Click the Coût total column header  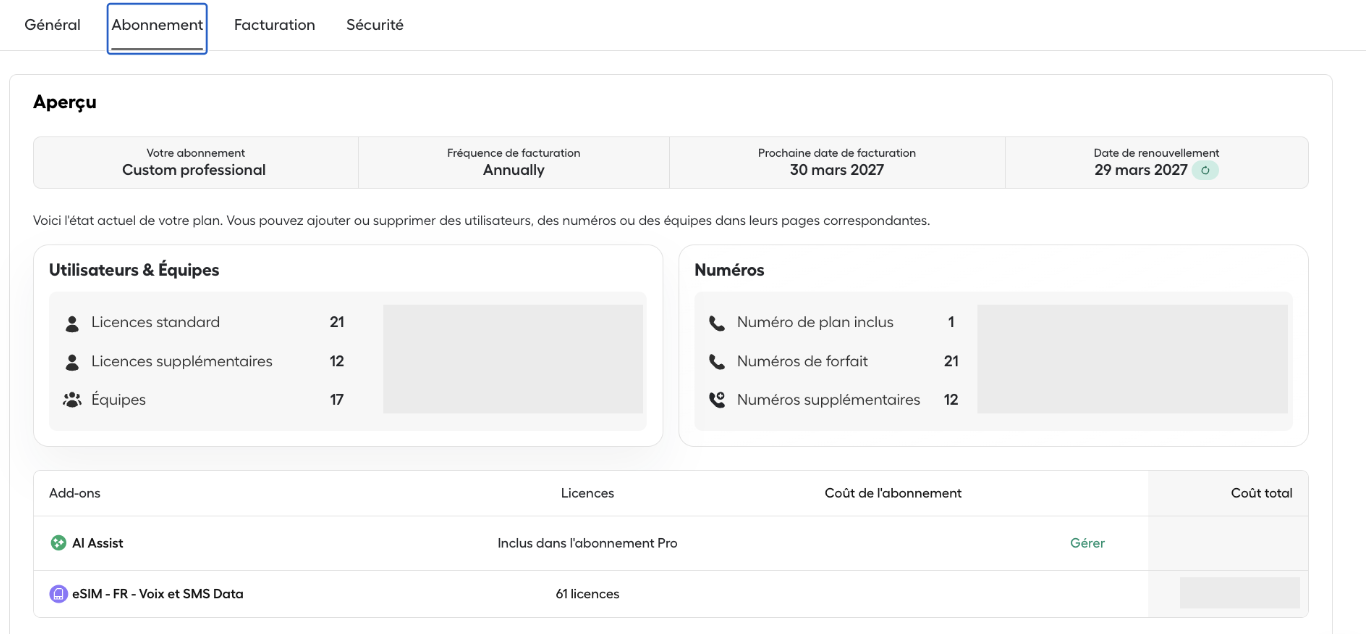point(1261,493)
